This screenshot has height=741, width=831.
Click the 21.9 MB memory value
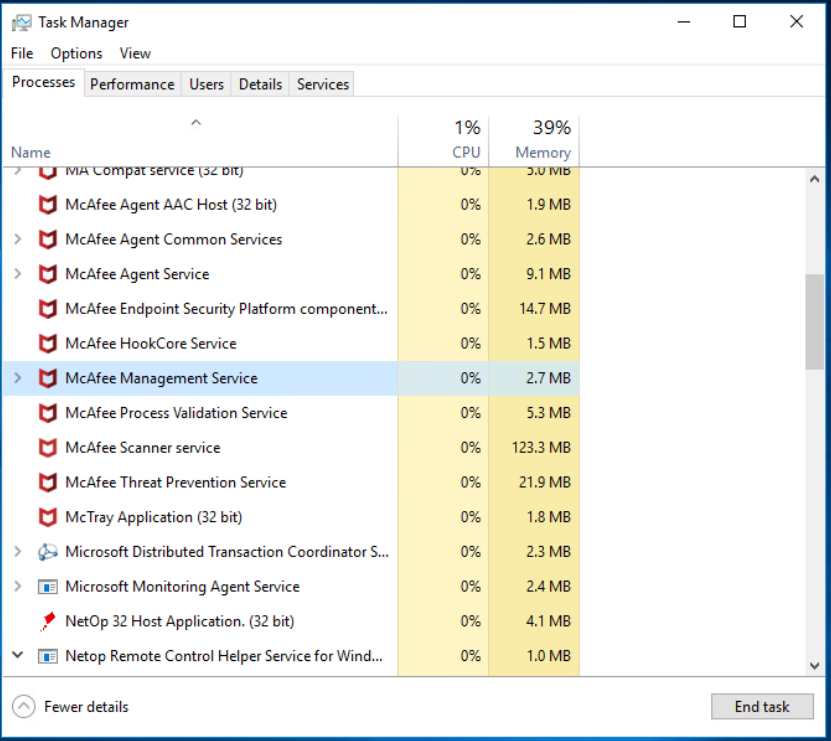click(545, 482)
